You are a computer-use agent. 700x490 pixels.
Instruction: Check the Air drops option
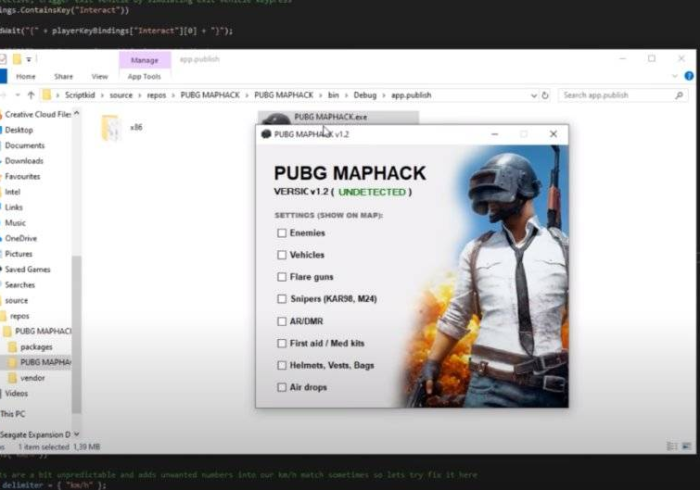(282, 387)
